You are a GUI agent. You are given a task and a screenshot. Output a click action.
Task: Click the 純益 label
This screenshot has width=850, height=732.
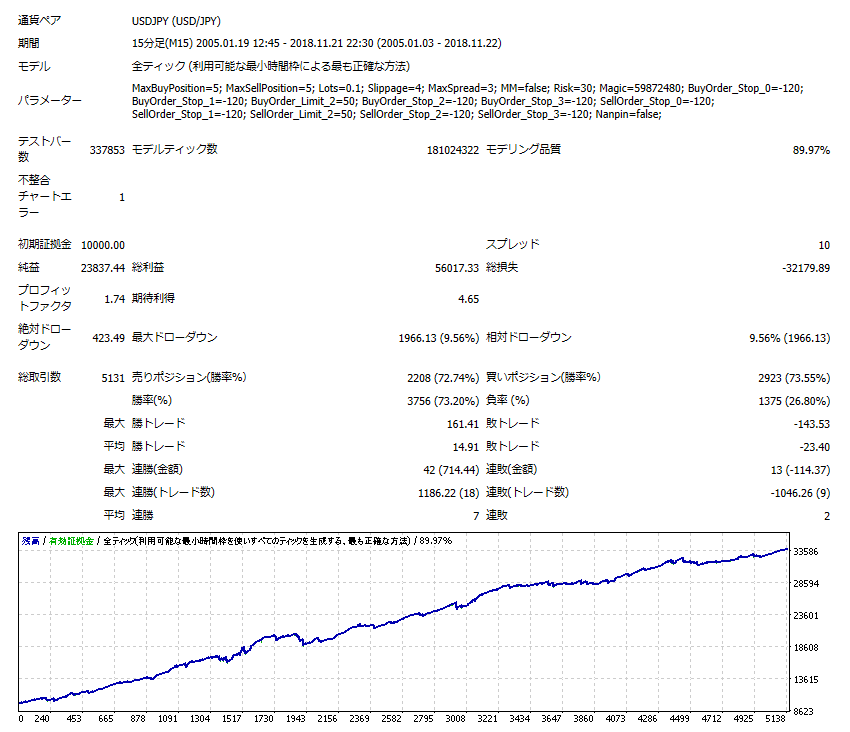click(29, 267)
